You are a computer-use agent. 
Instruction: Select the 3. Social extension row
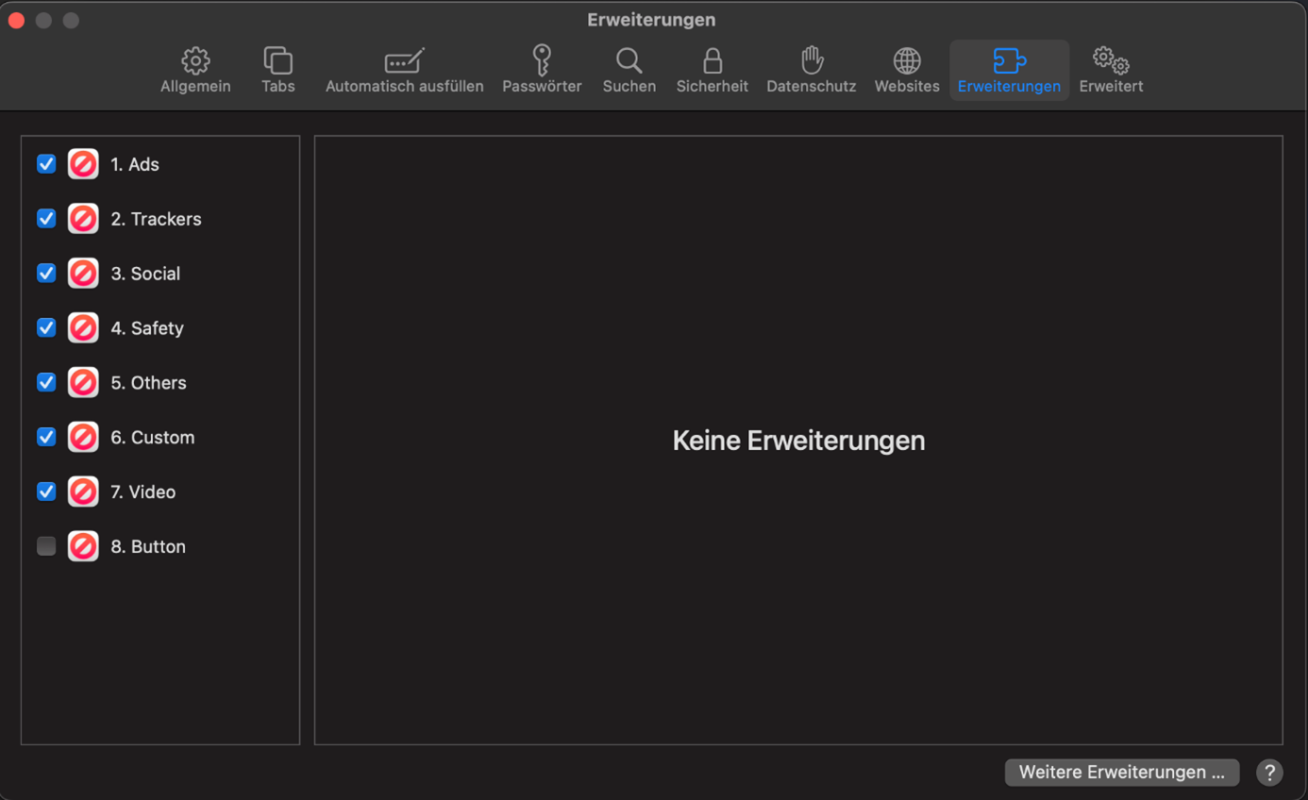(x=146, y=273)
